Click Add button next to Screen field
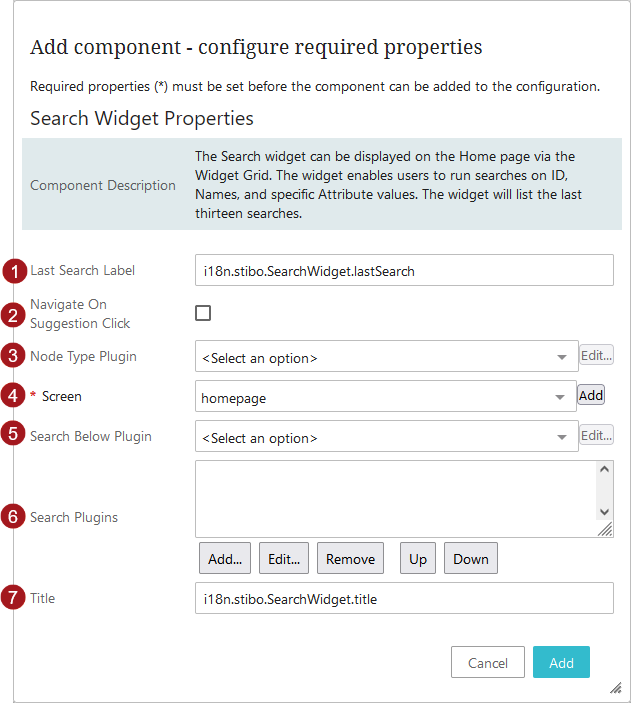Screen dimensions: 631x703 click(591, 395)
